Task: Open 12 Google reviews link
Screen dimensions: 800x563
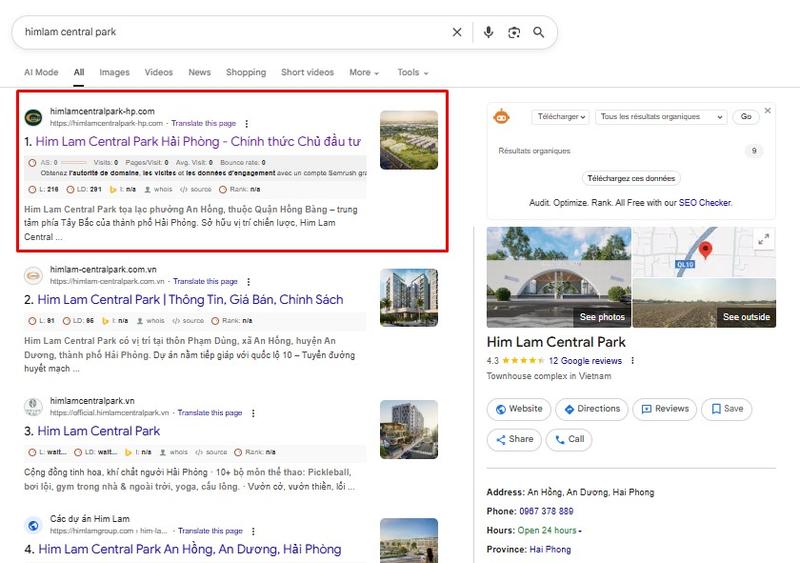Action: point(585,361)
